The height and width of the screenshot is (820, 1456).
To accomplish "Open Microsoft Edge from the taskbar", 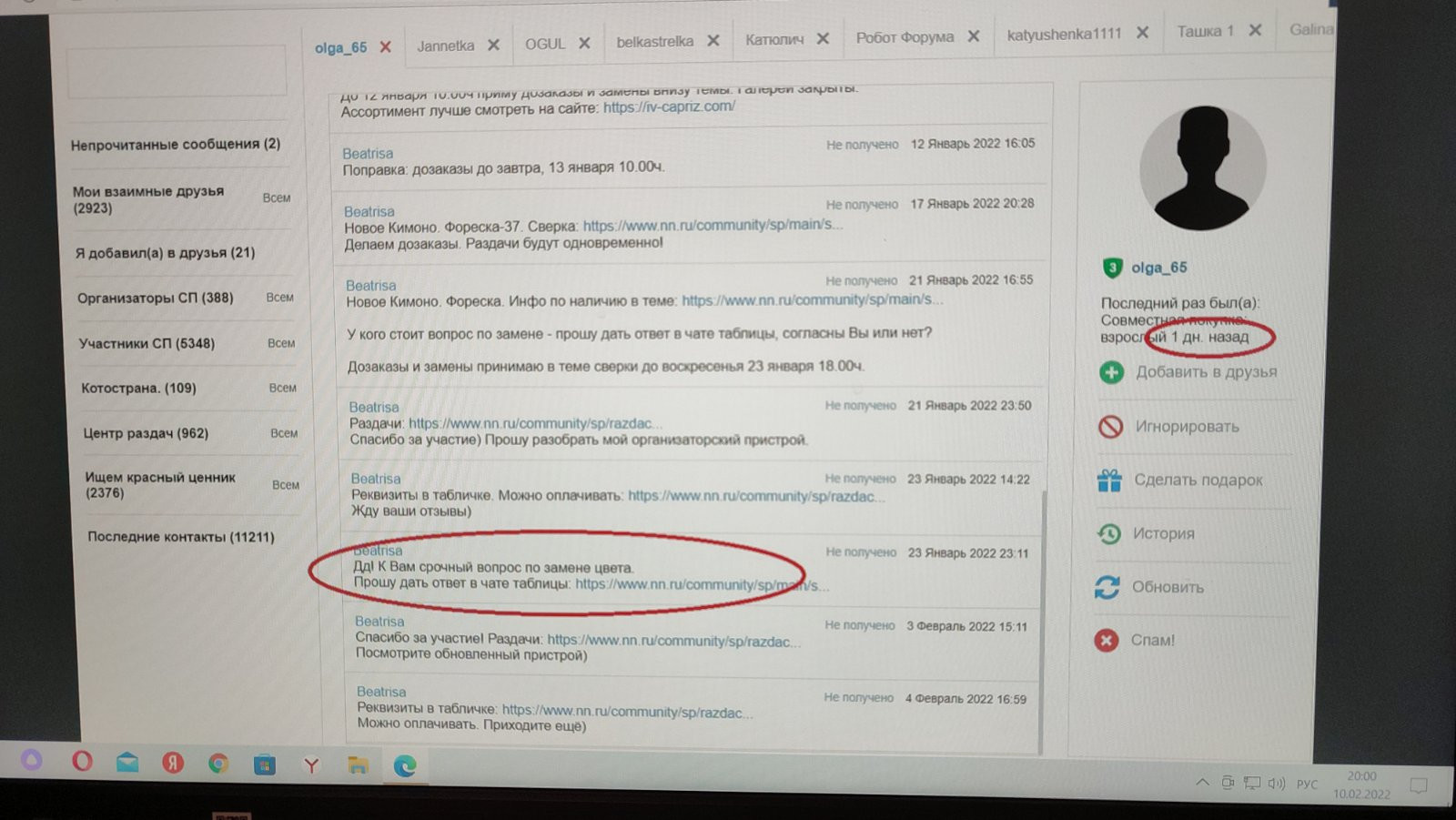I will [405, 765].
